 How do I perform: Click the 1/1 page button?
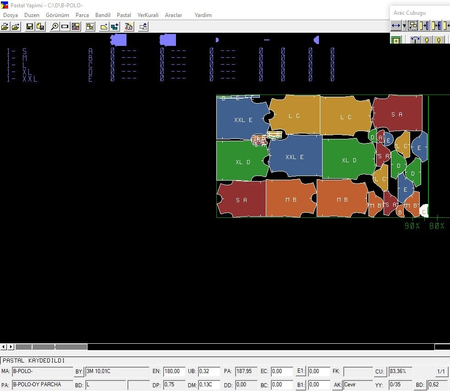click(x=441, y=371)
